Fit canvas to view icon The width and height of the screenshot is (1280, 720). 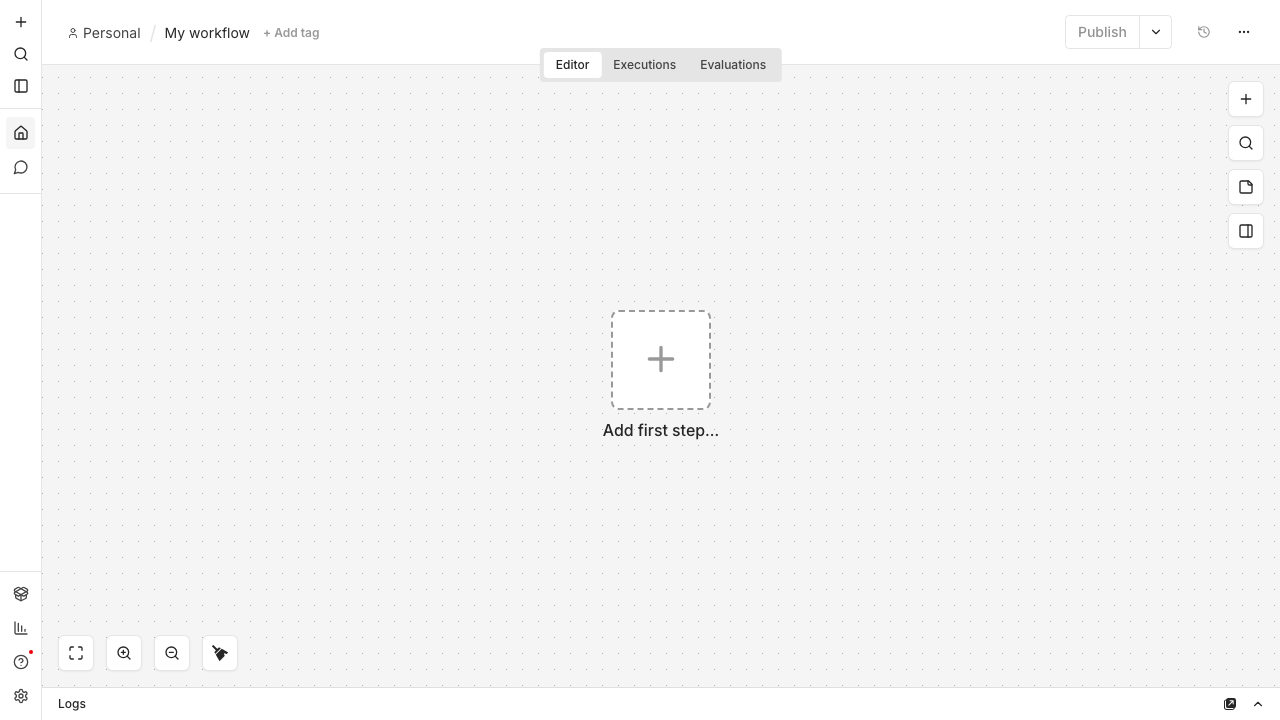76,653
